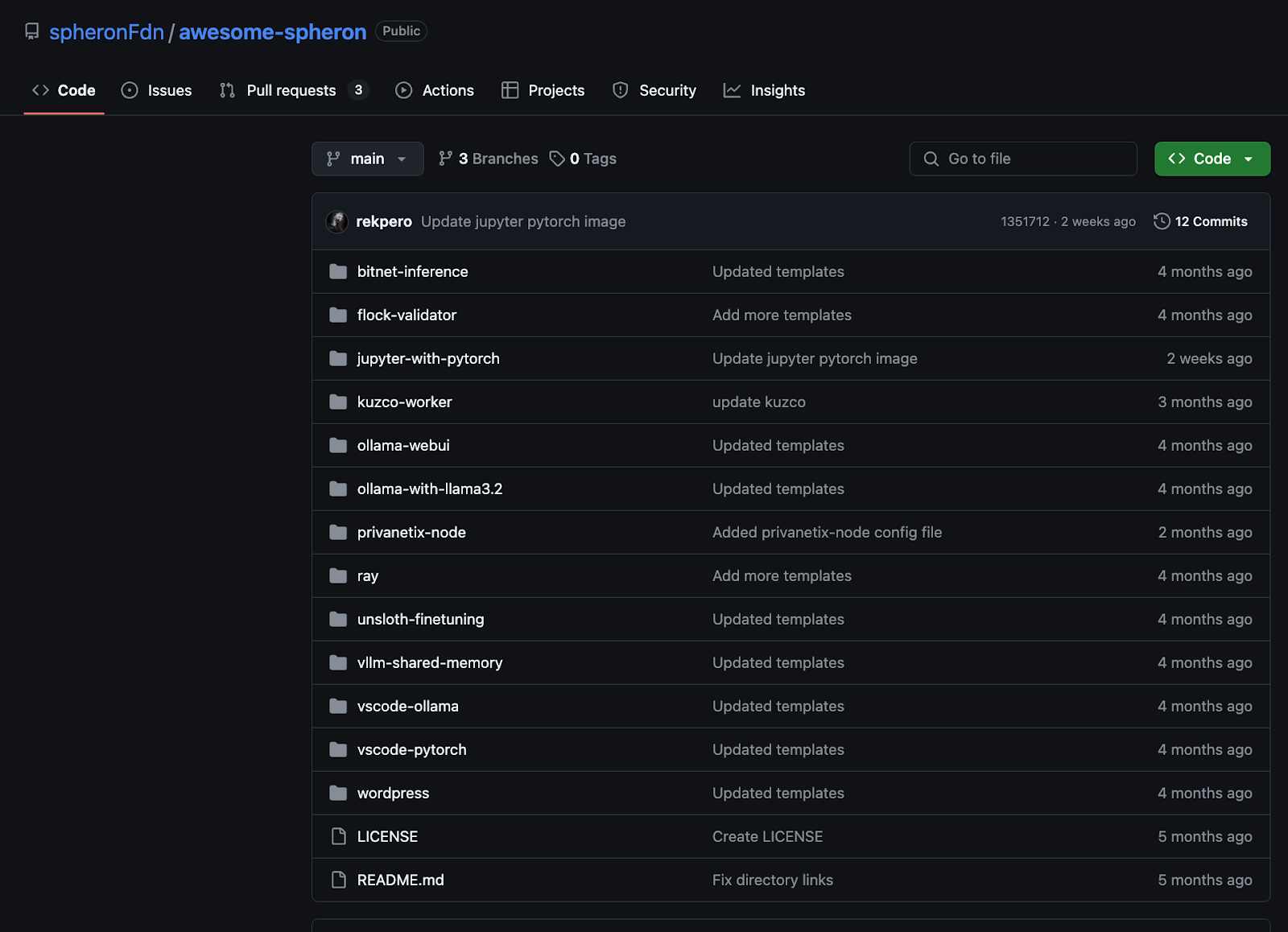Open the Pull requests tab
Screen dimensions: 1288x932
tap(294, 90)
